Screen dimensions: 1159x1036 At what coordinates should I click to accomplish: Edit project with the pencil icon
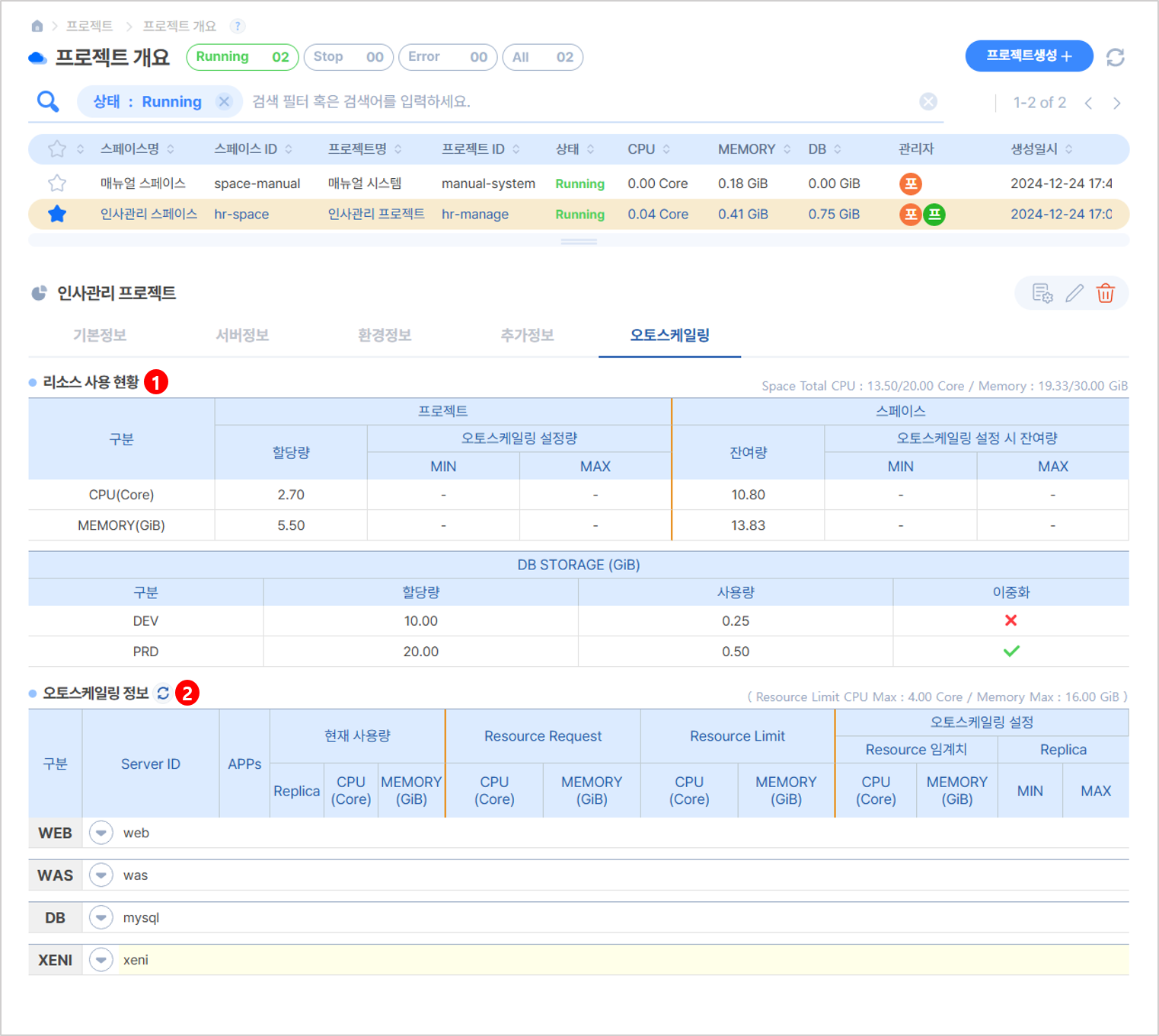click(x=1074, y=293)
